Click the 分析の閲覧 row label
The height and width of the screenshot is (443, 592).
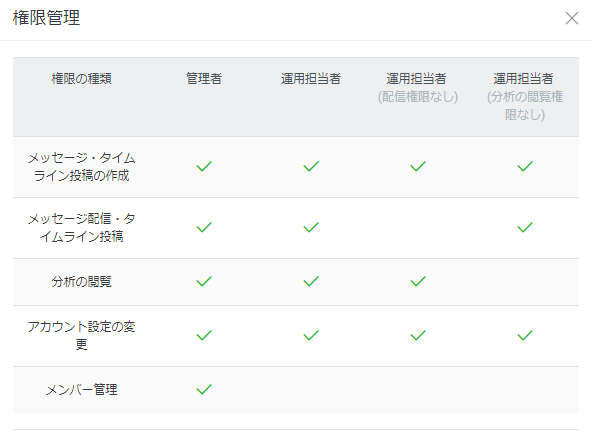[82, 281]
